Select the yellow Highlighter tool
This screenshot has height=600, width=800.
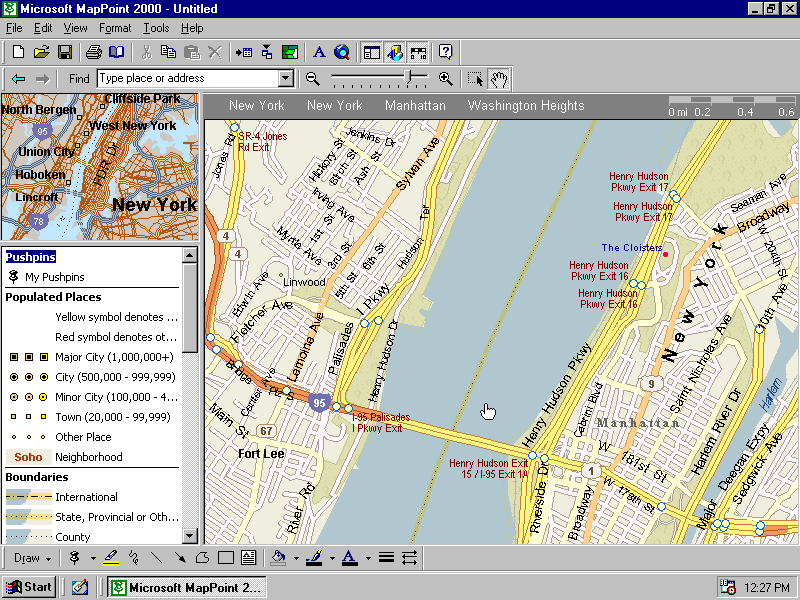111,558
